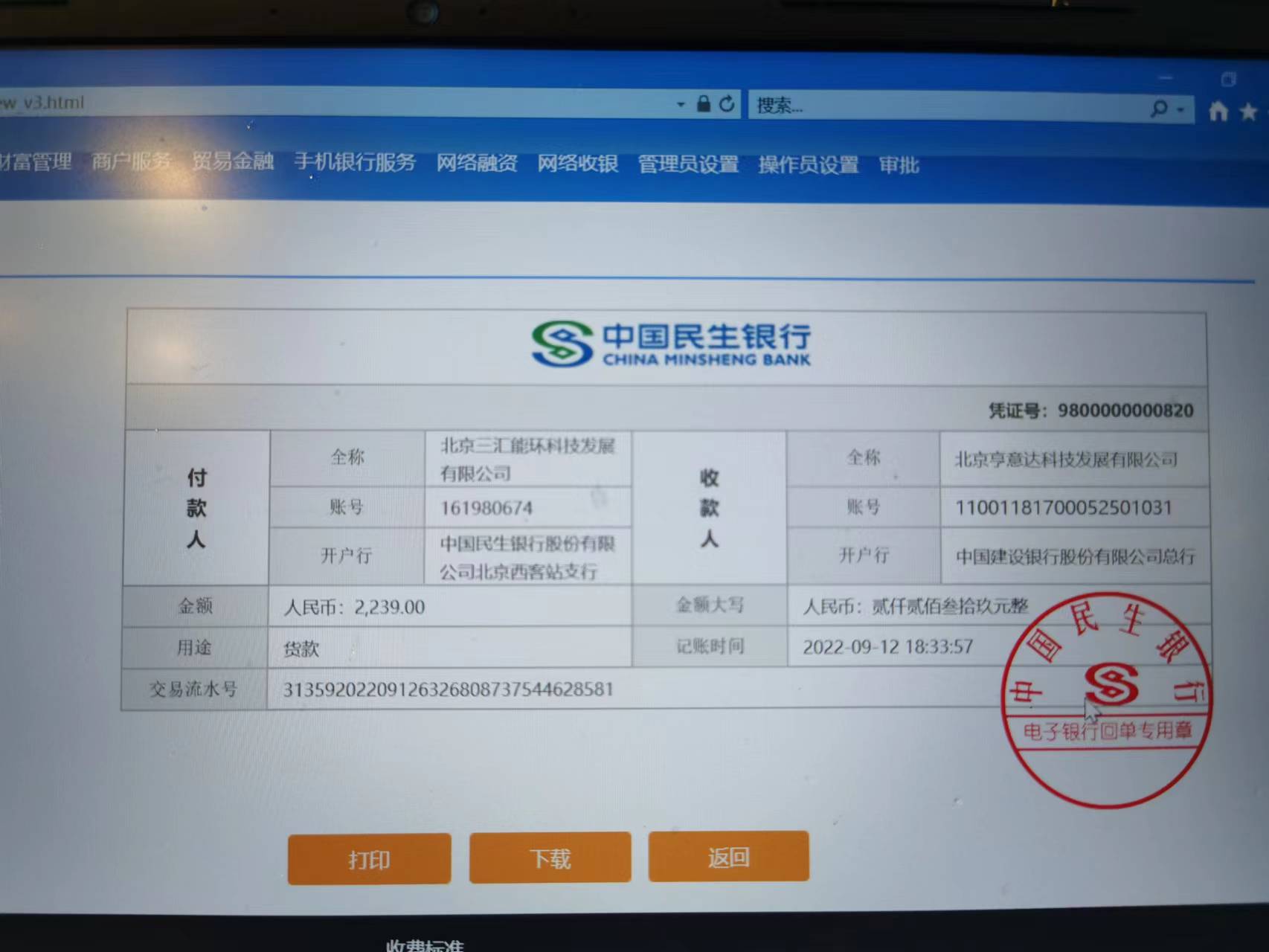Open the 网络融资 menu

click(477, 162)
